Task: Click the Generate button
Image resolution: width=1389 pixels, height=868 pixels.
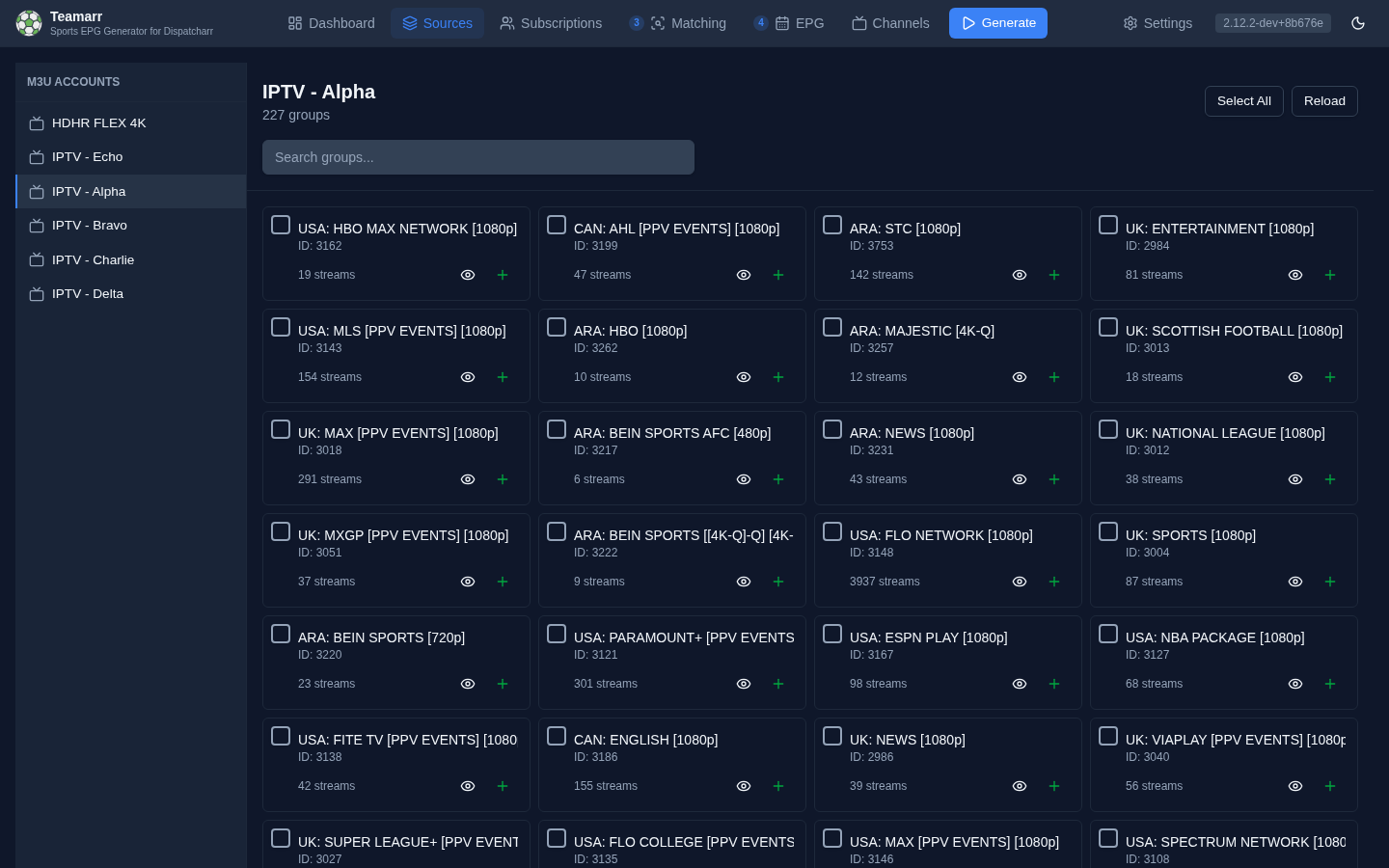Action: 998,23
